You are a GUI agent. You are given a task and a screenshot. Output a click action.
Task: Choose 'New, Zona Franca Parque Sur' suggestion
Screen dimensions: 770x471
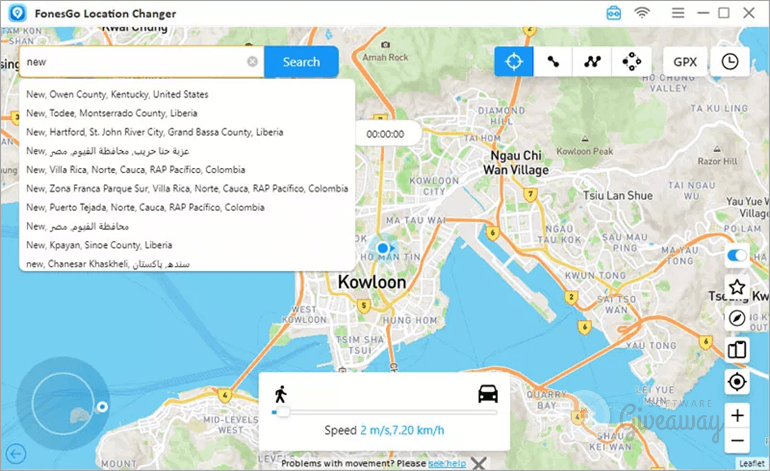click(187, 188)
